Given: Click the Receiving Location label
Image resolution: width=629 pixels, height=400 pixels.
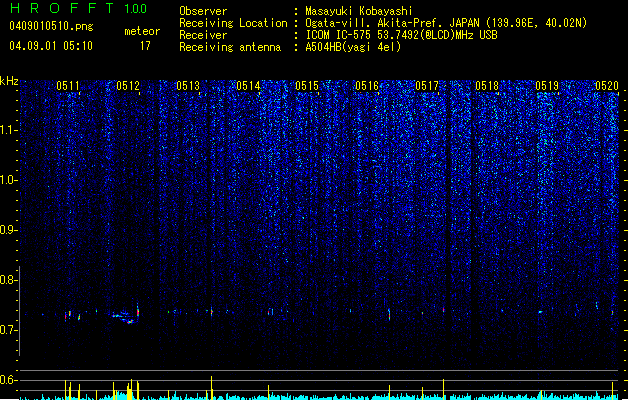Looking at the screenshot, I should coord(233,23).
